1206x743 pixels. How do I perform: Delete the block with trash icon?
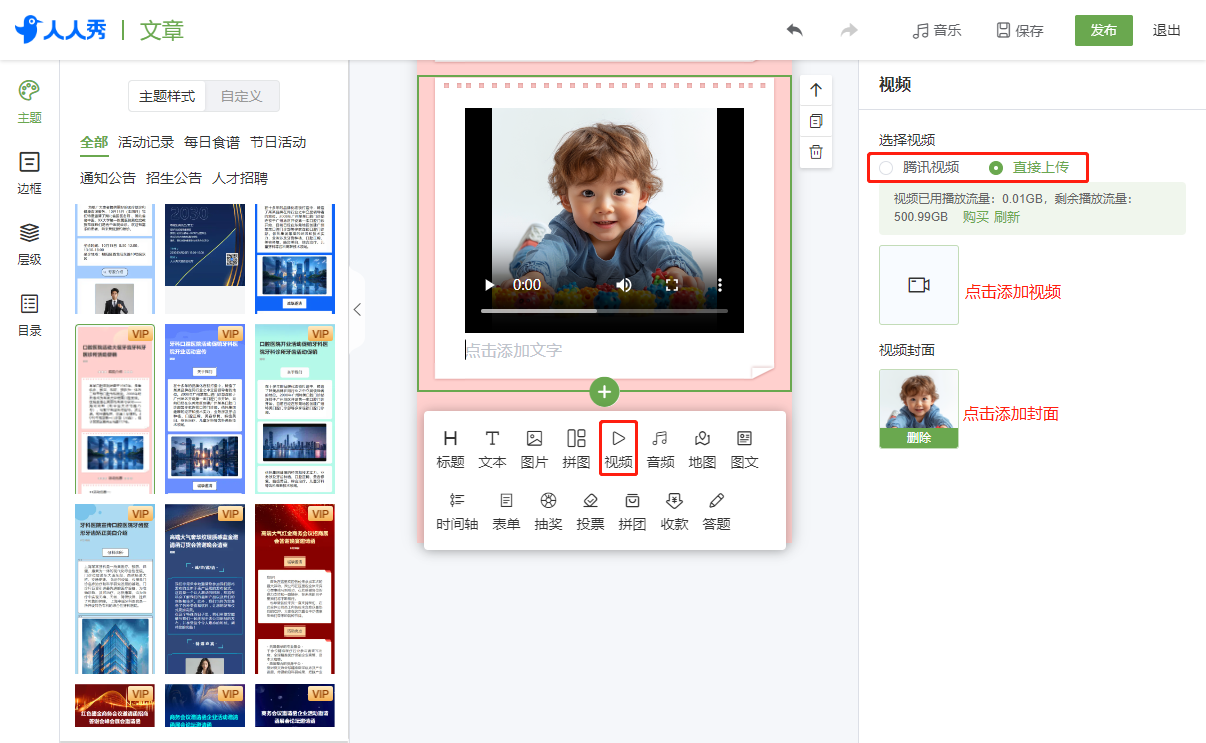click(816, 152)
